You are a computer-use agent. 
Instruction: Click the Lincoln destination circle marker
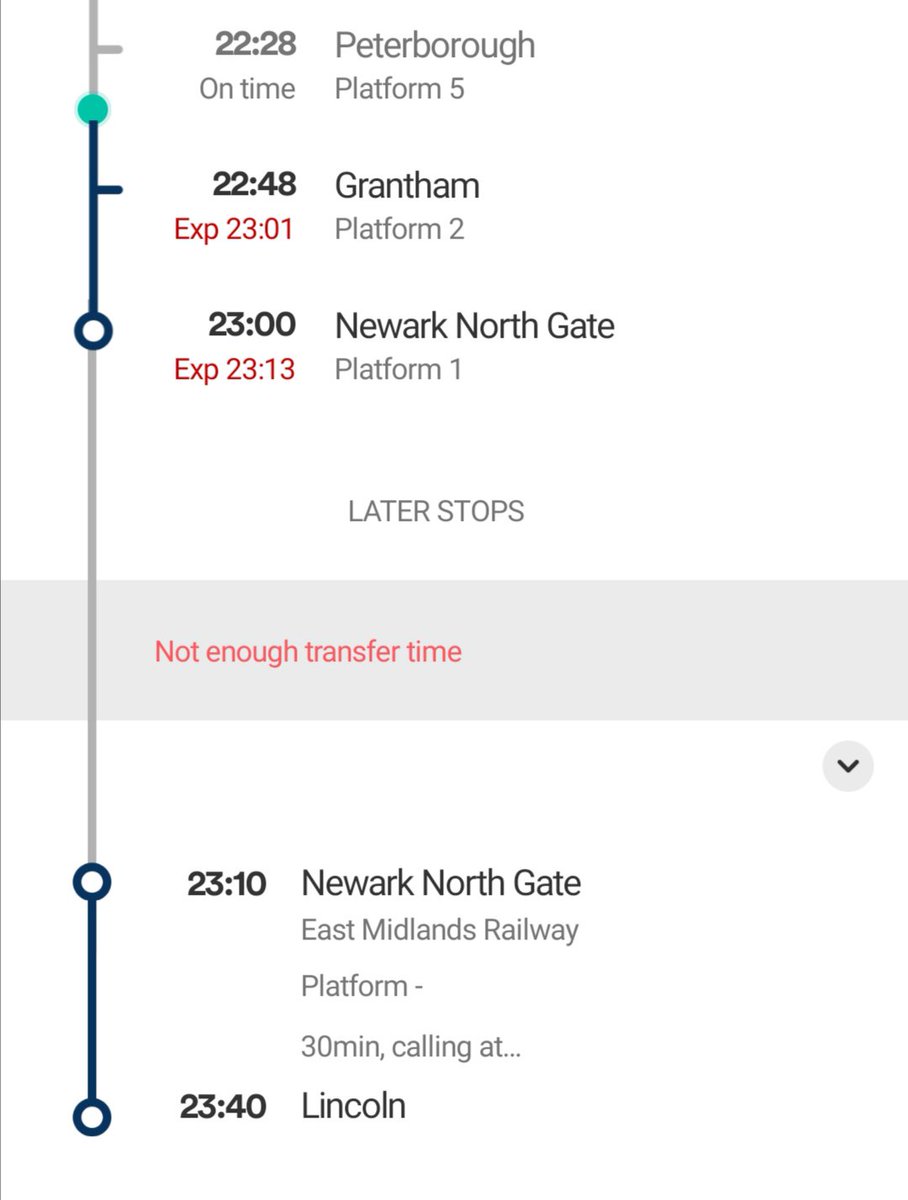pyautogui.click(x=92, y=1117)
